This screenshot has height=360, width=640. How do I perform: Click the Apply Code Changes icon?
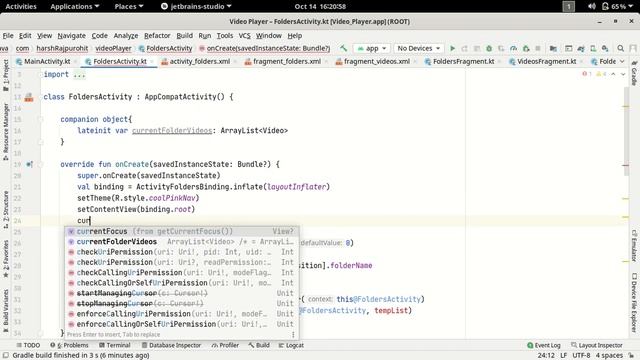point(477,48)
